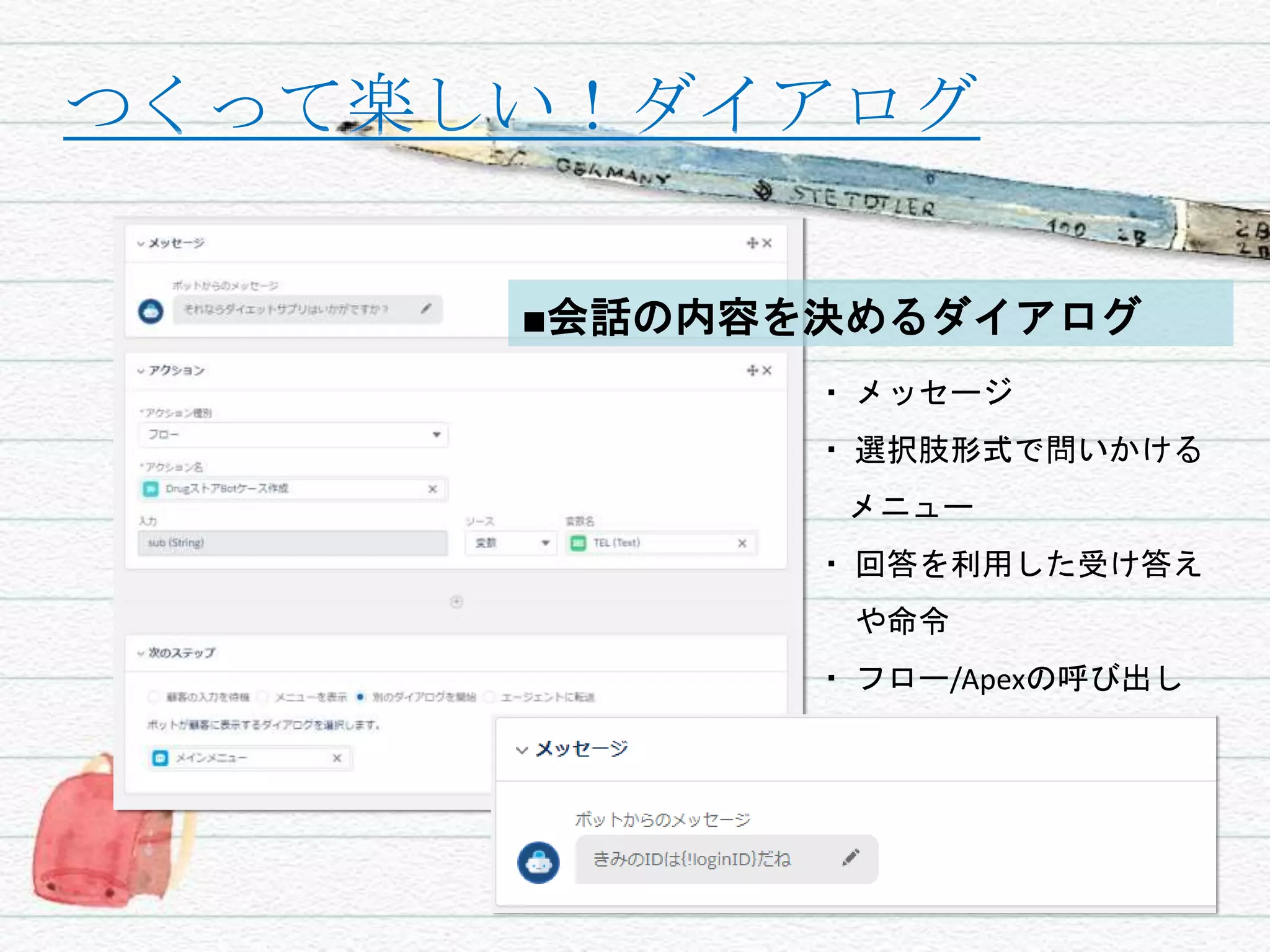Click pencil icon beside loginID message

[851, 858]
